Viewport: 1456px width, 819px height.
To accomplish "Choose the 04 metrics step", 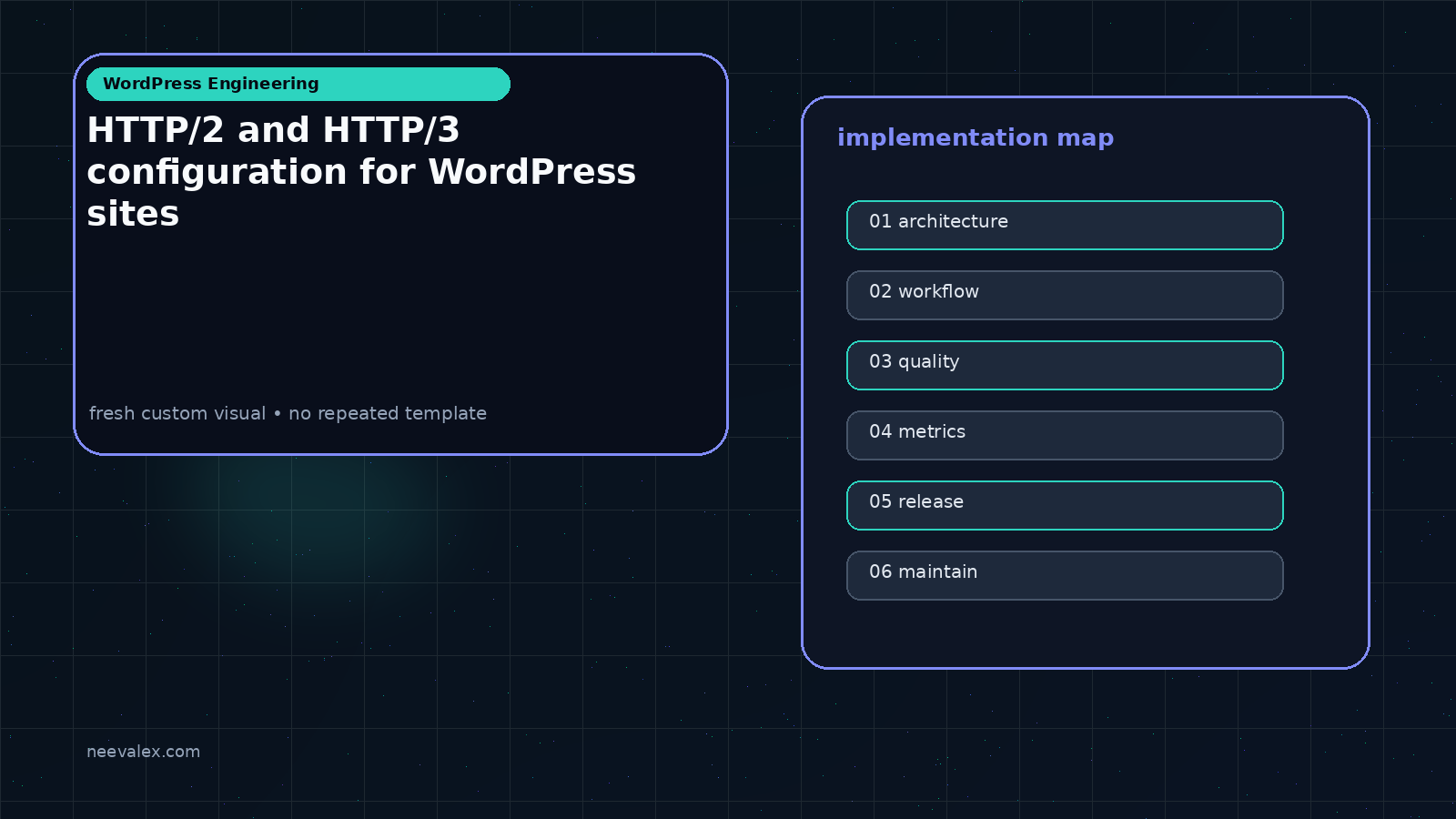I will pos(1065,435).
